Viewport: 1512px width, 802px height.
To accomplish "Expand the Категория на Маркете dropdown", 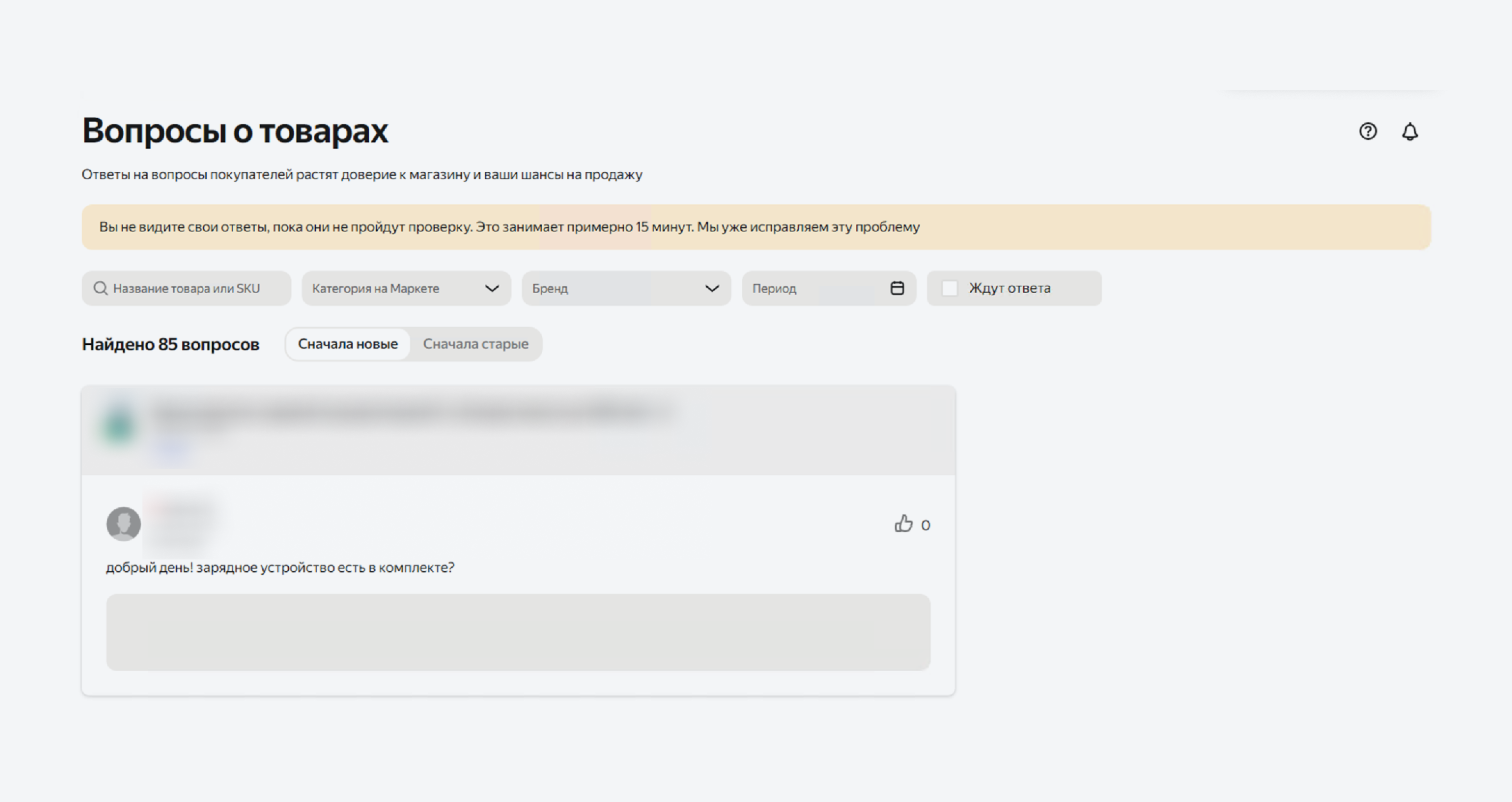I will (406, 288).
